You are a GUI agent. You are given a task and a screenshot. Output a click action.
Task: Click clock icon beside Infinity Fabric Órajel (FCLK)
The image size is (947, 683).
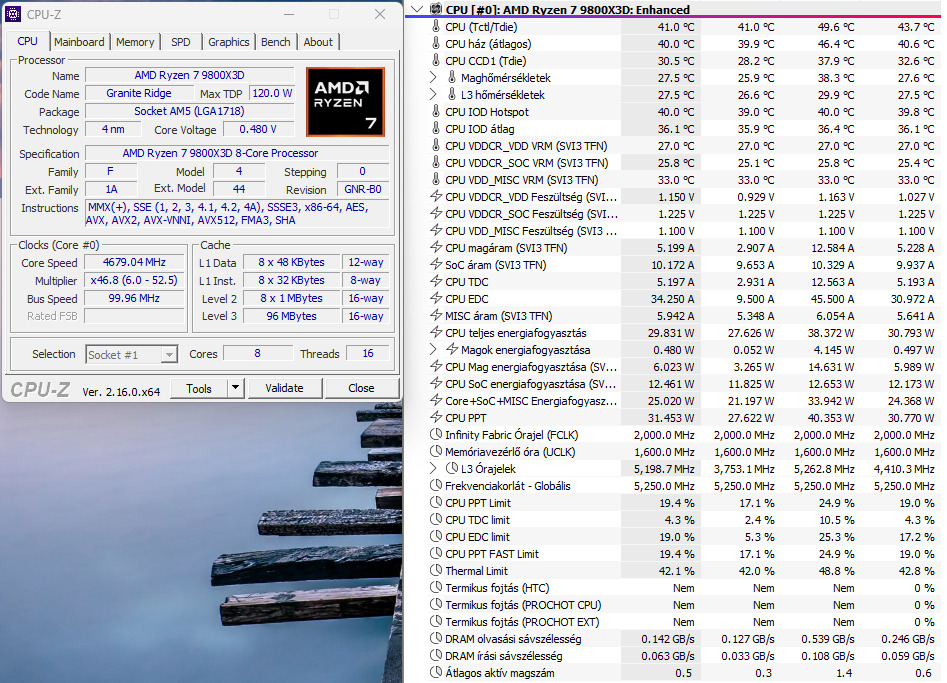(435, 434)
